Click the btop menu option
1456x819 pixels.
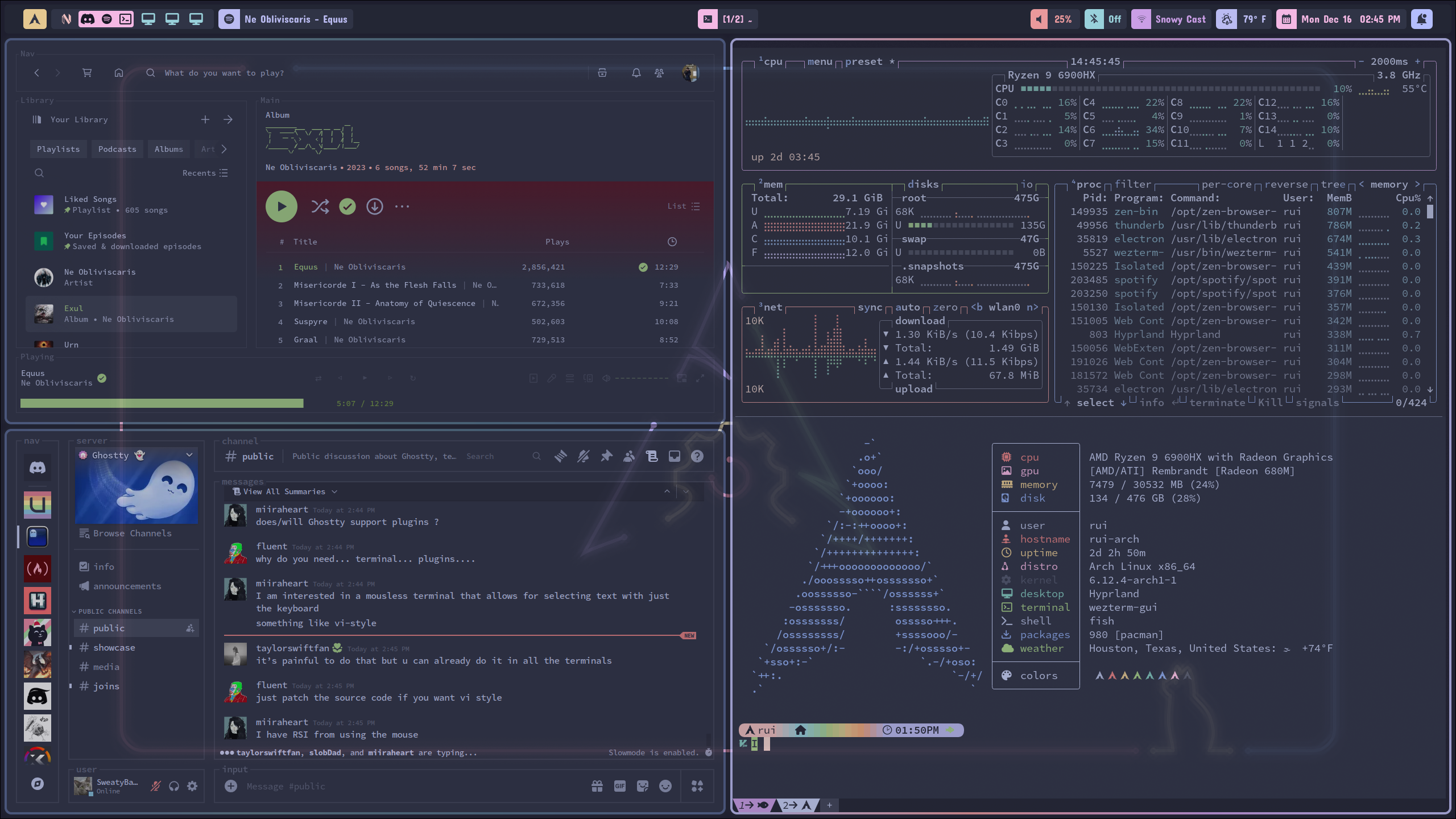tap(820, 61)
